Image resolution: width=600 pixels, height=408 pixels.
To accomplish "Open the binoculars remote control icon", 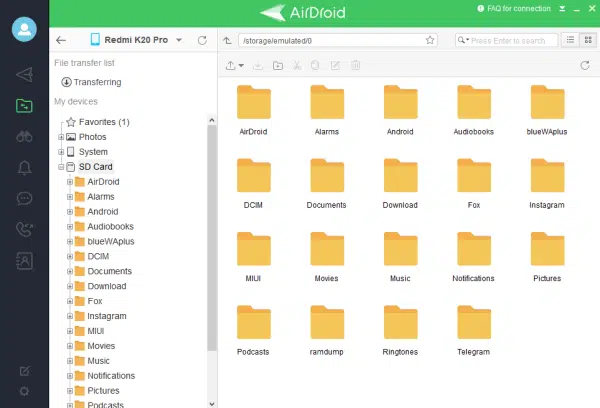I will (24, 136).
